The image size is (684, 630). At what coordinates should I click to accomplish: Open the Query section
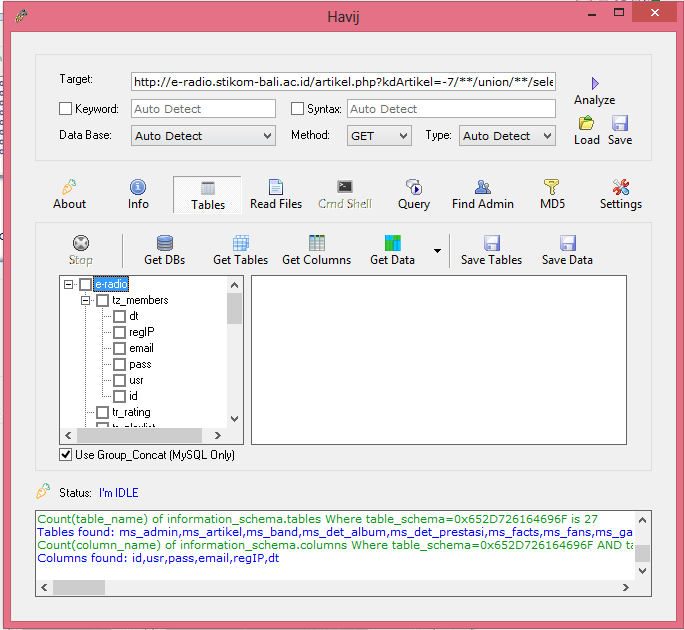pyautogui.click(x=414, y=195)
